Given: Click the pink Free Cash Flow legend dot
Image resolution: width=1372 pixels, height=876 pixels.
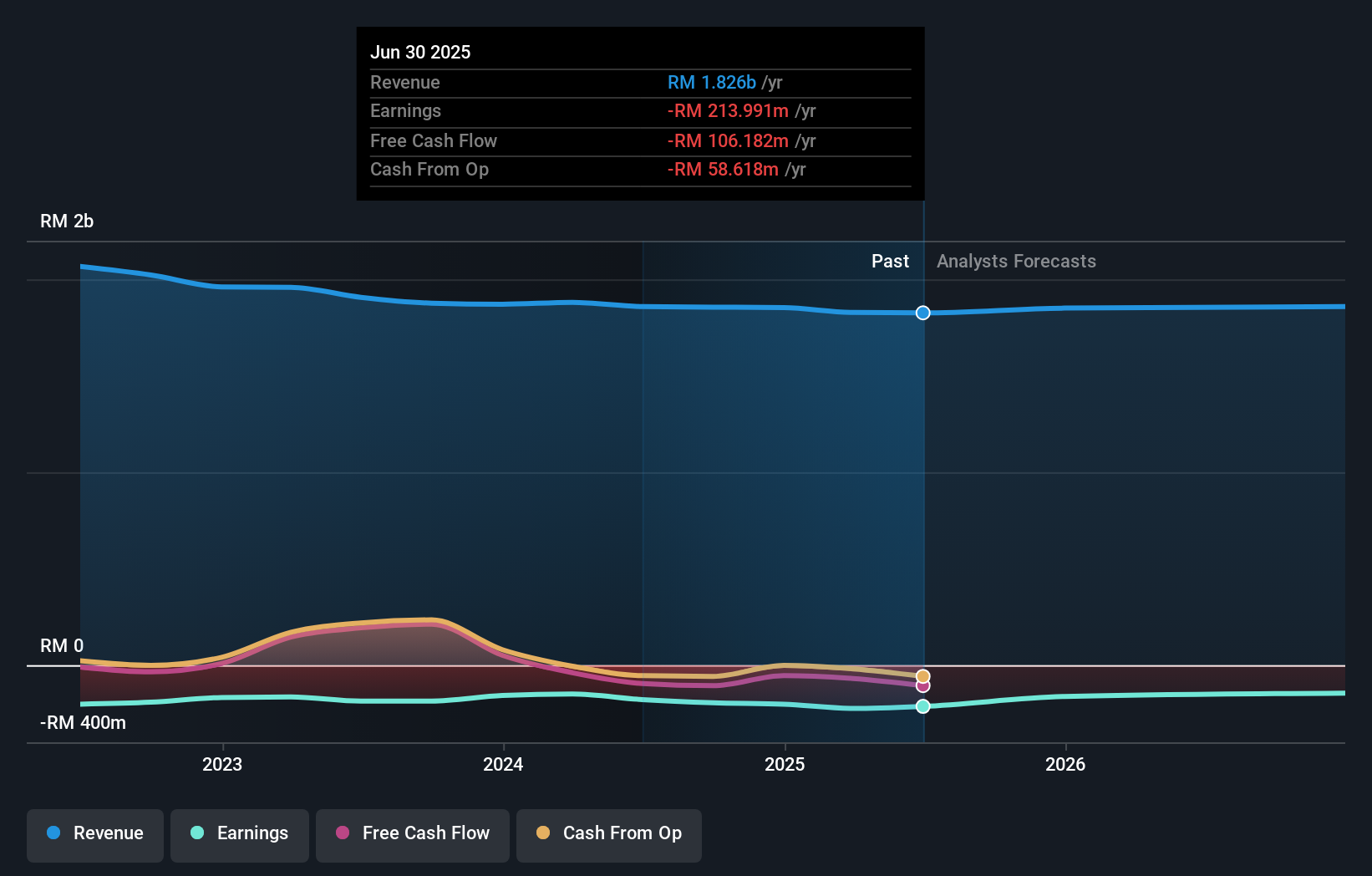Looking at the screenshot, I should point(341,833).
